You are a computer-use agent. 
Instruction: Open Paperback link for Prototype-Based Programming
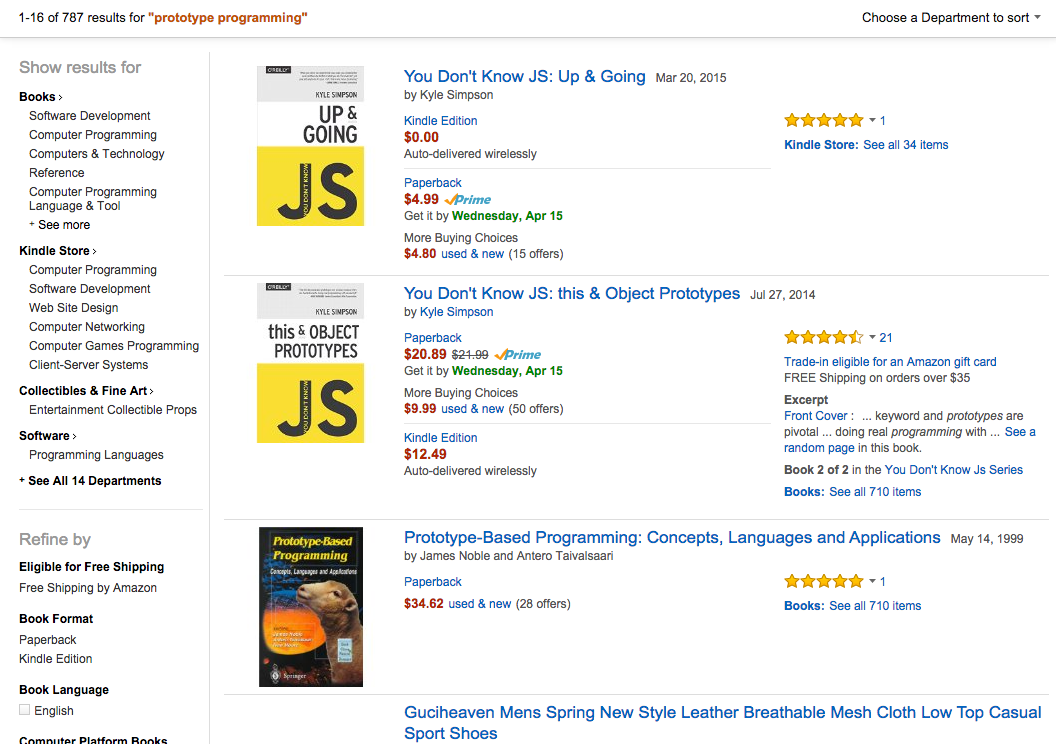tap(433, 582)
